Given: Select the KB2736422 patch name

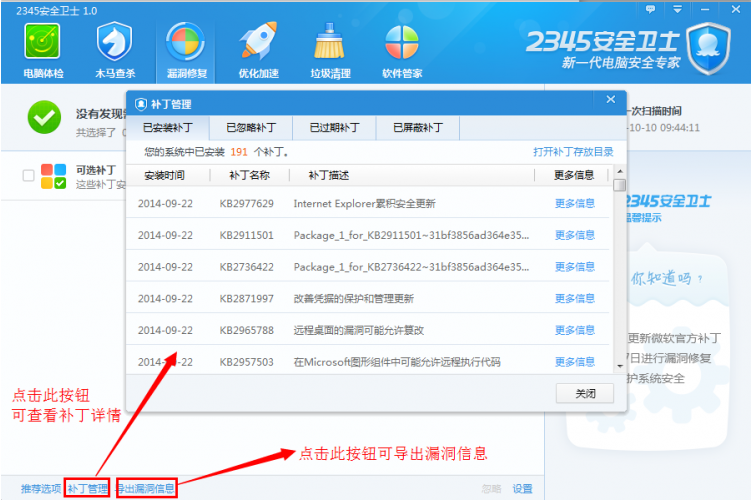Looking at the screenshot, I should 247,267.
